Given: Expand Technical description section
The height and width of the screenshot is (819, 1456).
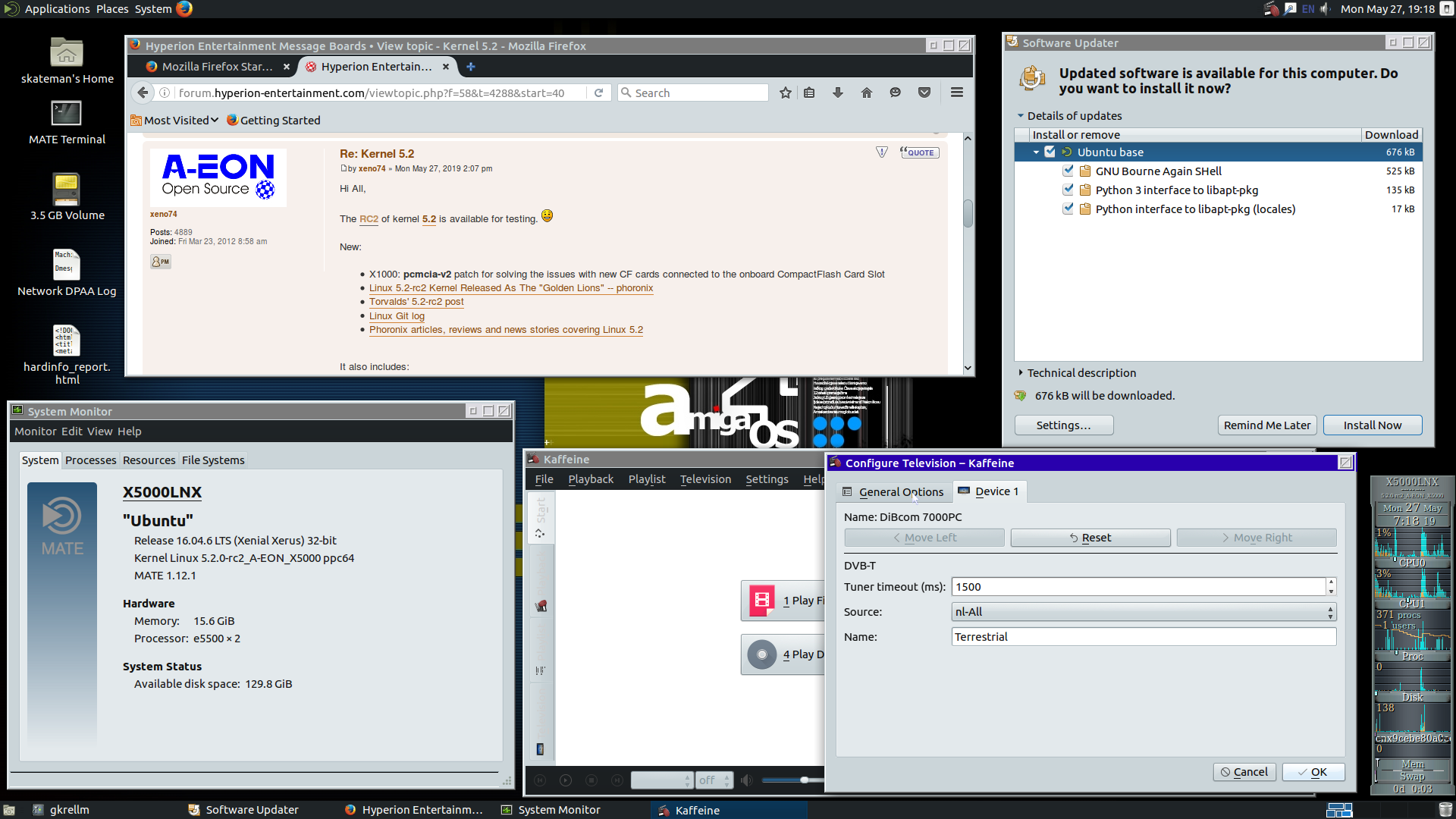Looking at the screenshot, I should (1021, 372).
